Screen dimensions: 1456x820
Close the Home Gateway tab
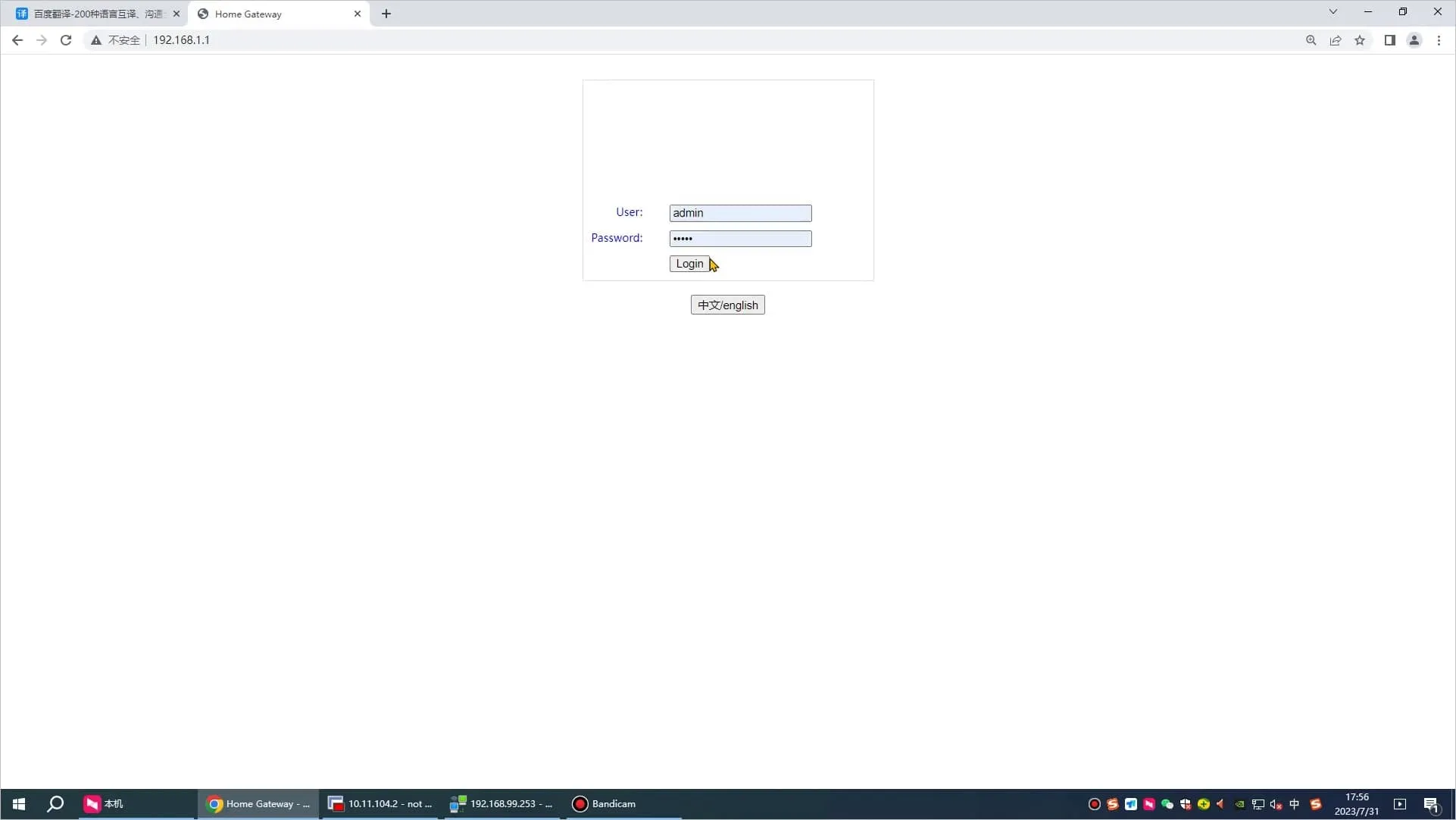click(x=358, y=14)
